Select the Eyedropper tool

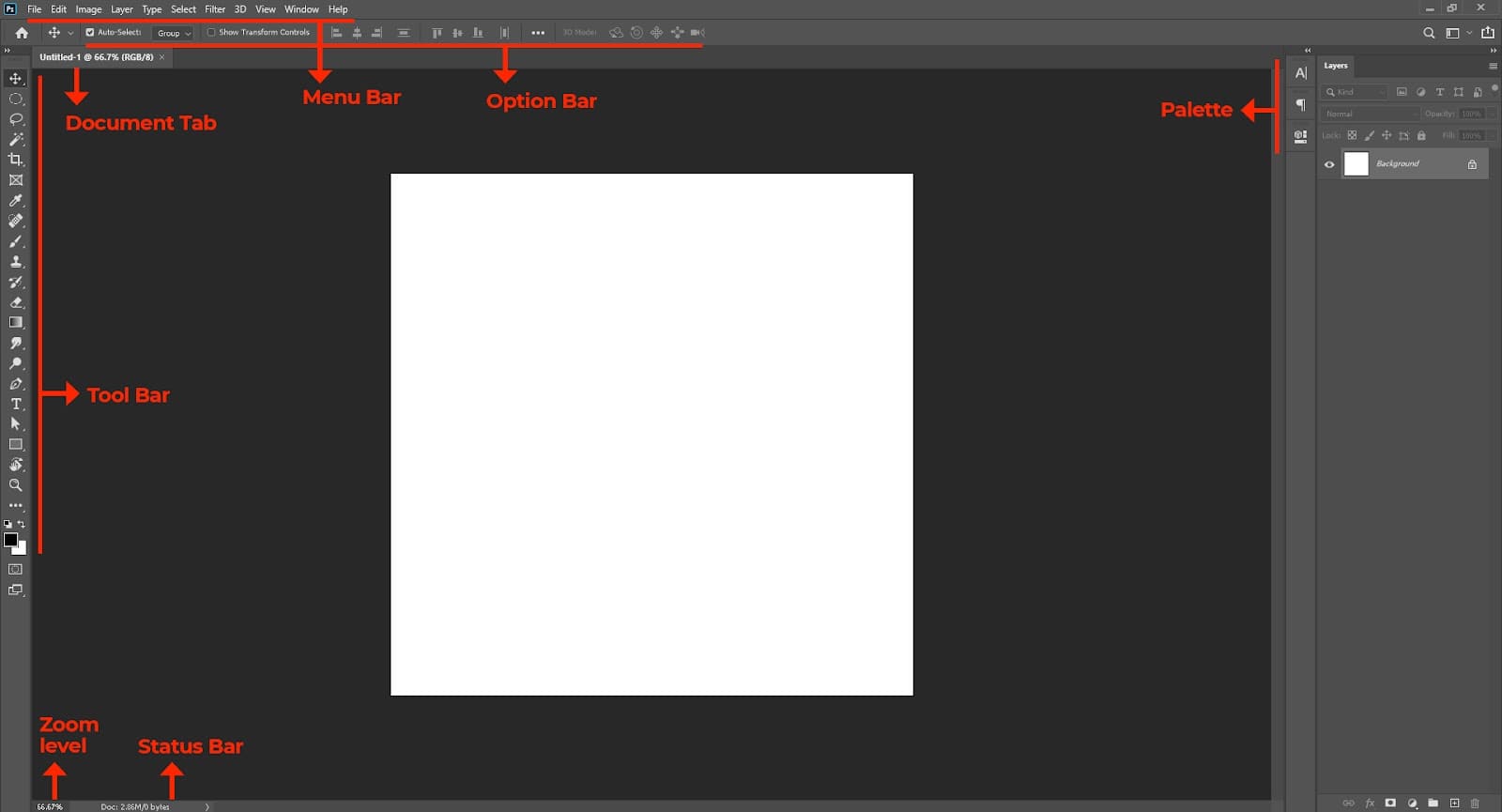click(x=16, y=201)
